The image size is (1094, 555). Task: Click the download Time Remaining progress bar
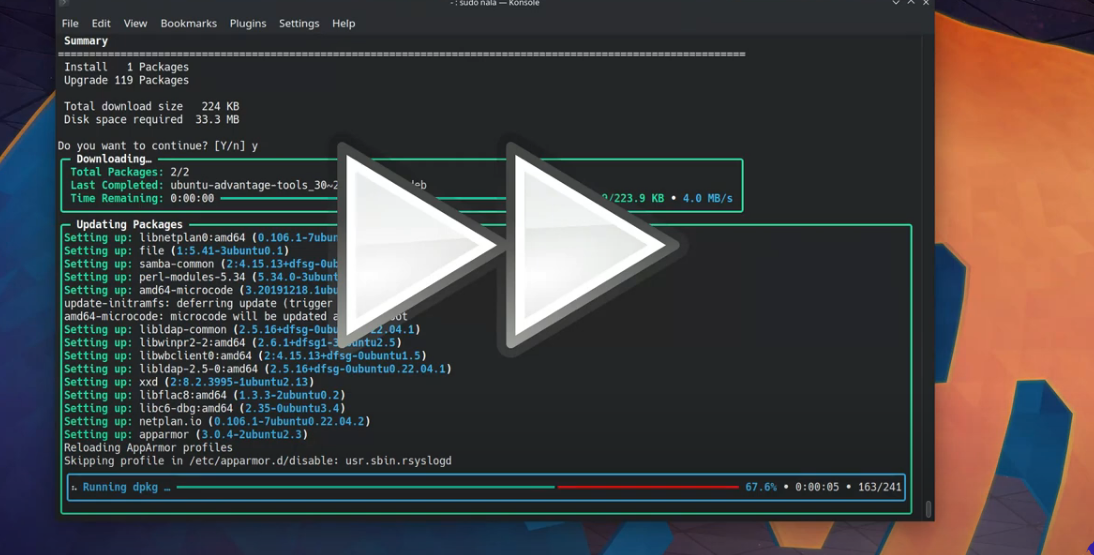tap(280, 199)
